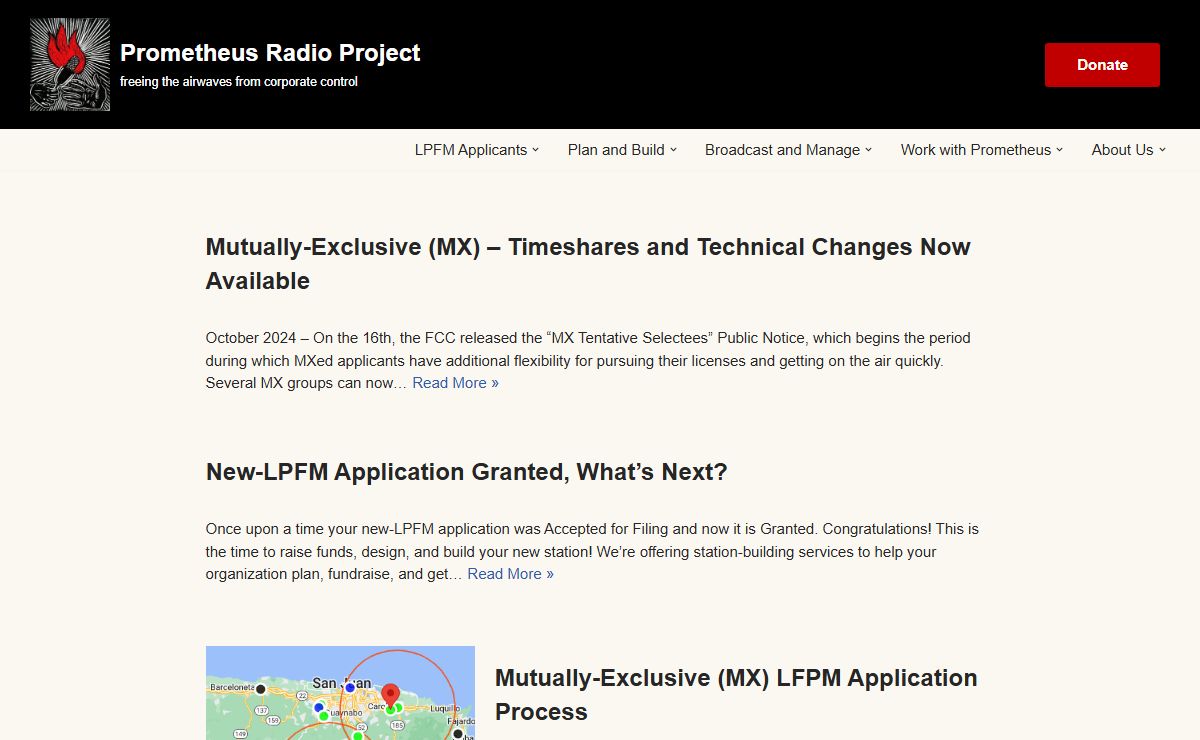Open the MX Timeshares and Technical Changes article
1200x740 pixels.
click(x=588, y=264)
